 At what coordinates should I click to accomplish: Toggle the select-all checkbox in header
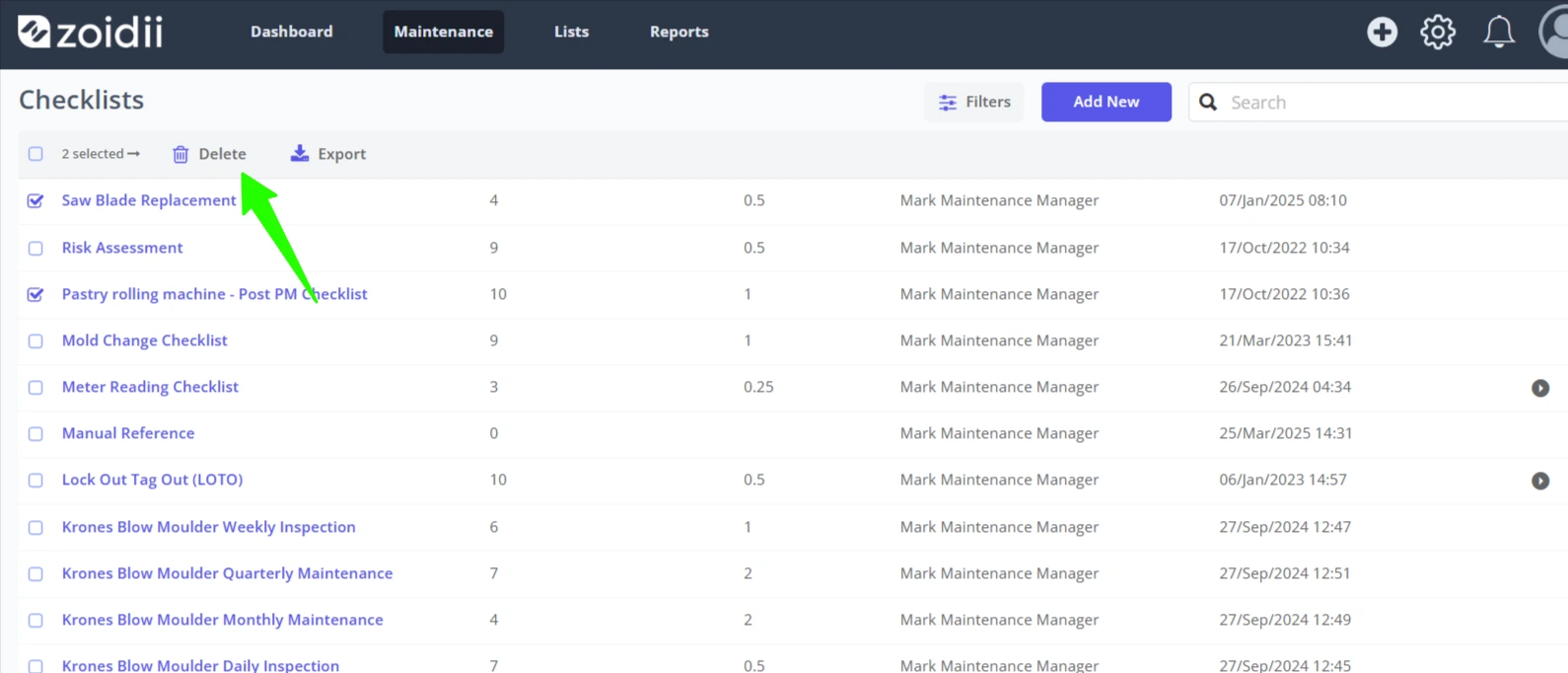point(36,154)
